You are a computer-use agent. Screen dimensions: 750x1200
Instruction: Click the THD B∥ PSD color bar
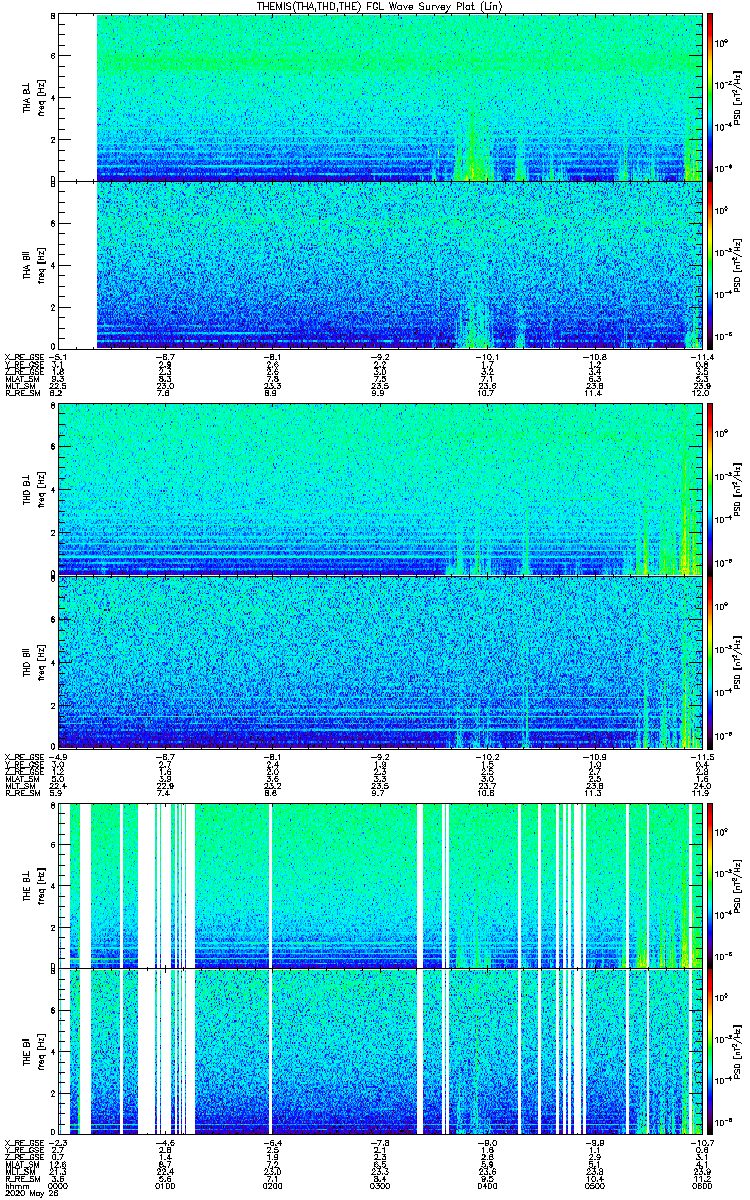(x=710, y=660)
